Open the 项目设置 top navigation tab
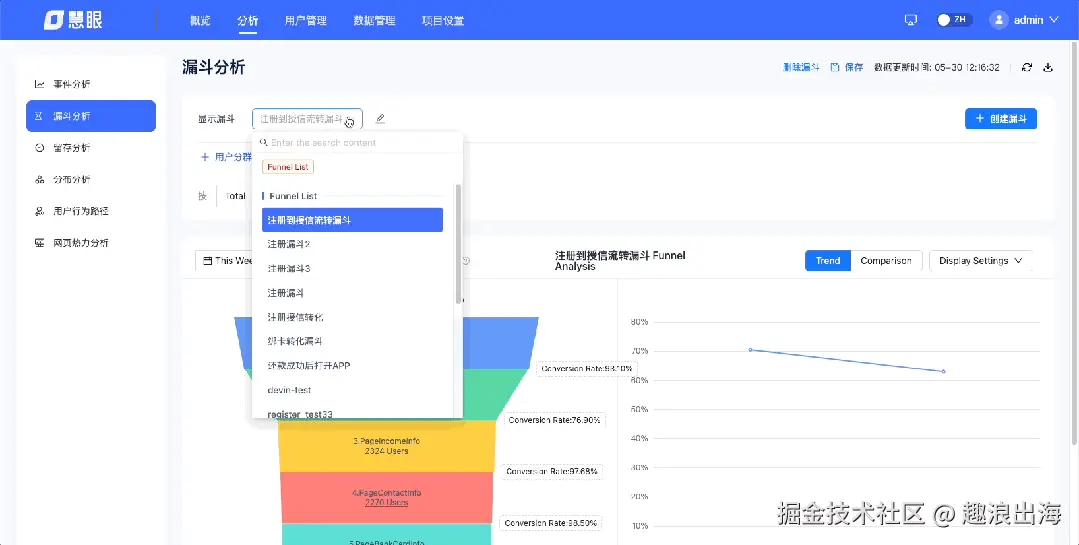 pos(443,21)
